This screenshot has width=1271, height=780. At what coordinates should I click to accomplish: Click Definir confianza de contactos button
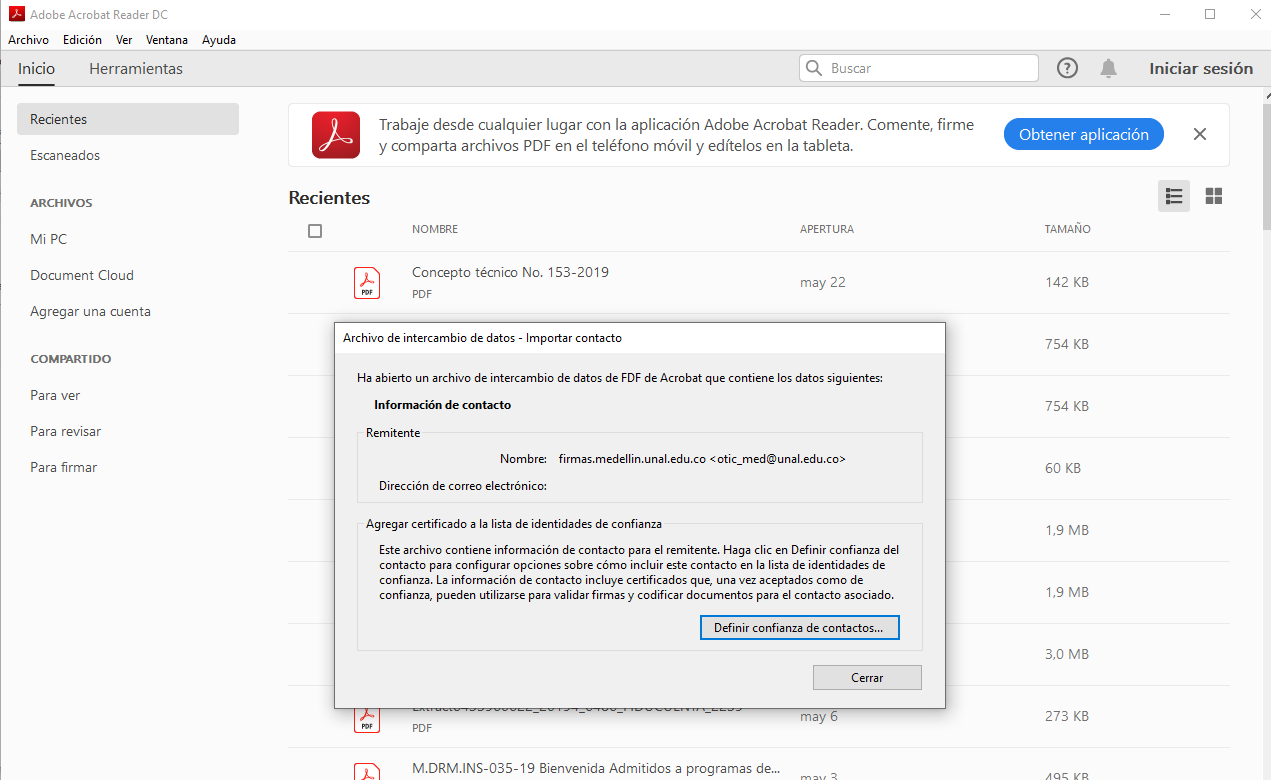point(798,628)
